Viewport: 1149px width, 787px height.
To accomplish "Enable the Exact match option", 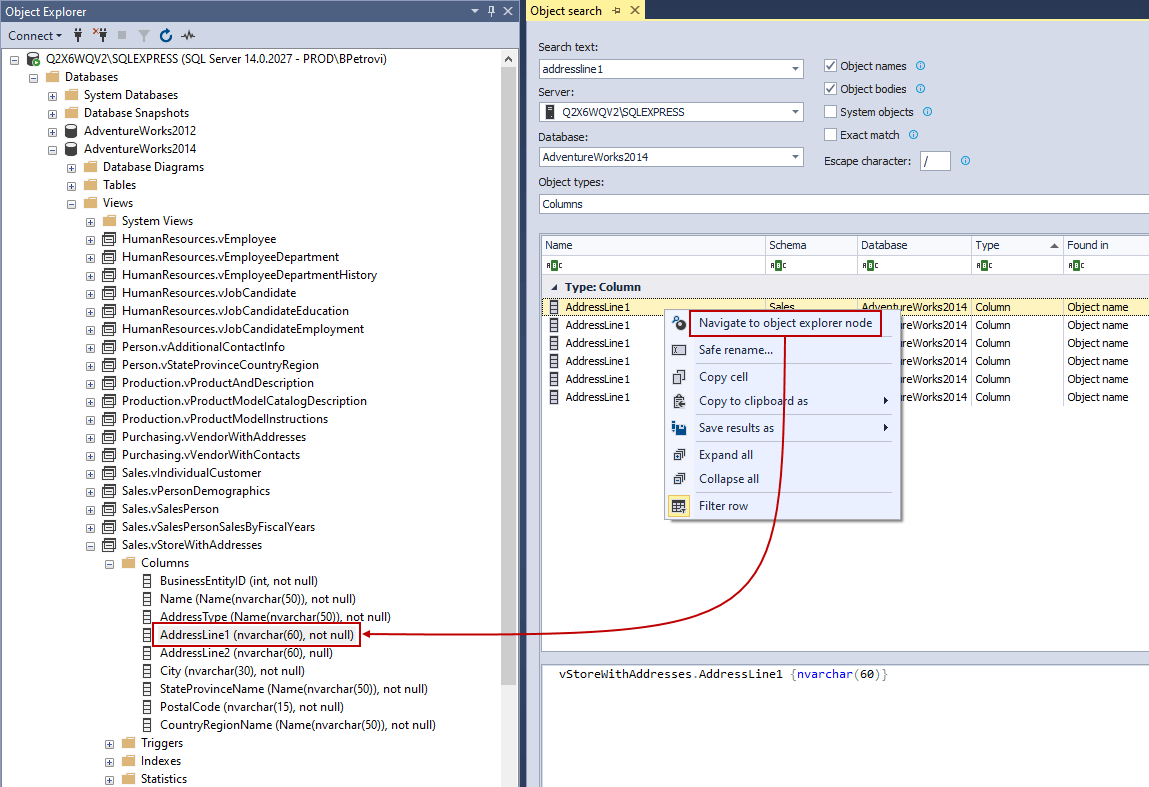I will click(x=830, y=134).
